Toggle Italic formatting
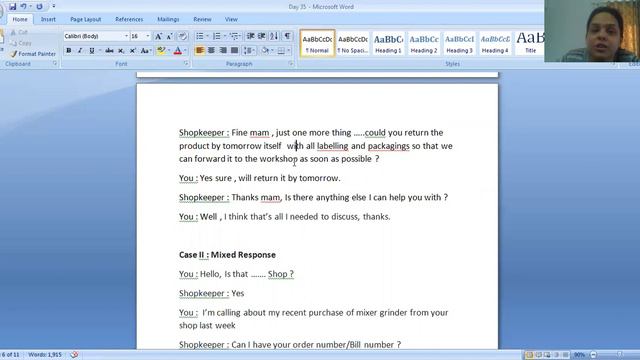 (80, 51)
